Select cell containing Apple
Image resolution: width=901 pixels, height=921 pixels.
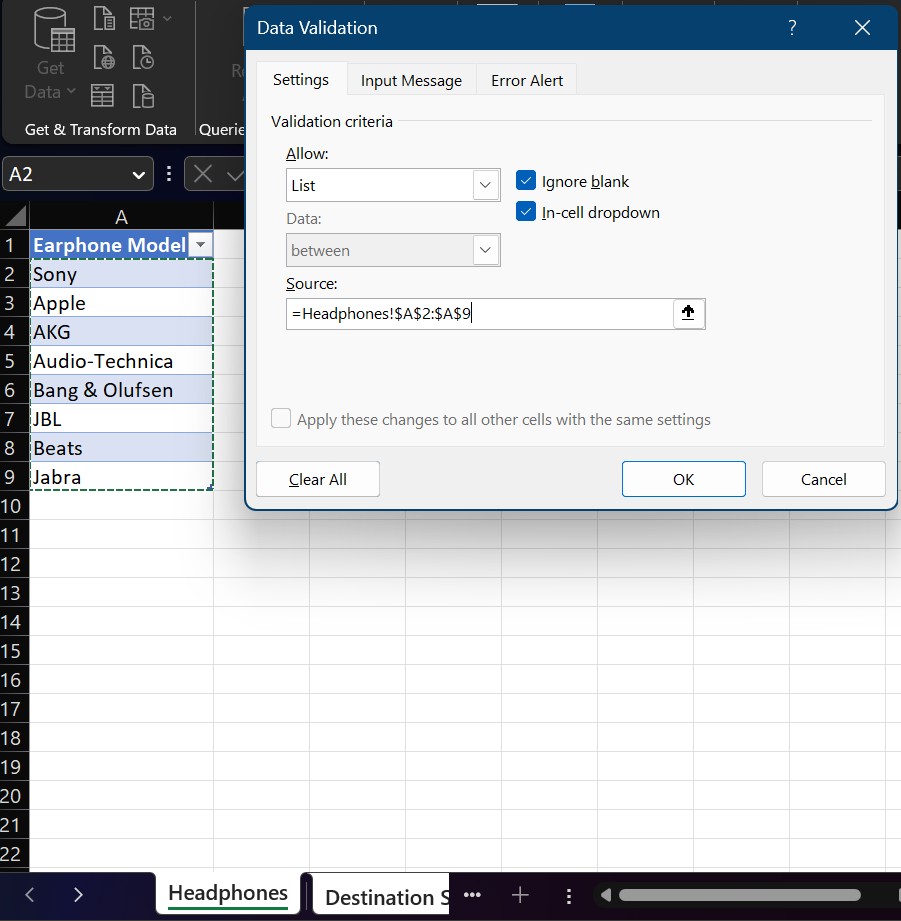click(121, 302)
